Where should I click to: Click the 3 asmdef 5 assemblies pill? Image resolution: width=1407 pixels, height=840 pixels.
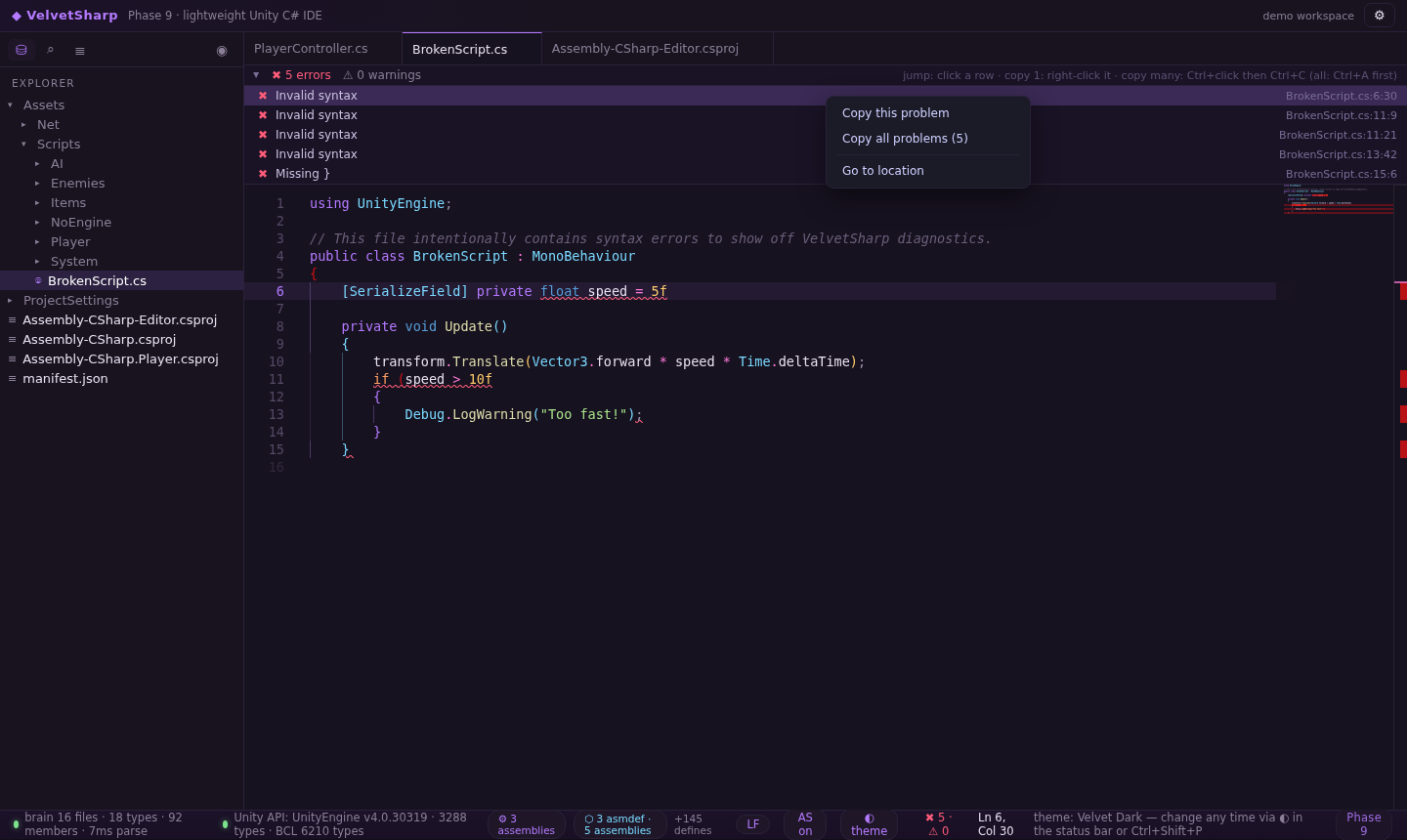pos(619,824)
